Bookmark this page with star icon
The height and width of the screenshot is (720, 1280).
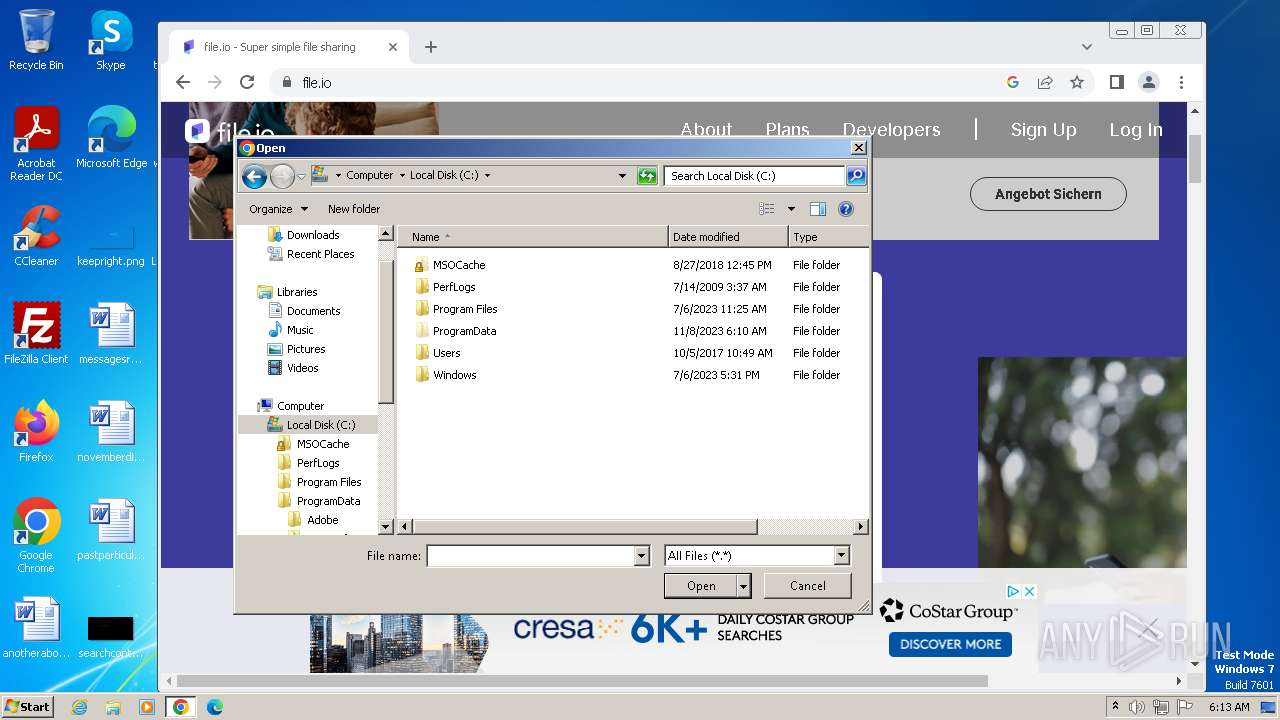tap(1077, 82)
